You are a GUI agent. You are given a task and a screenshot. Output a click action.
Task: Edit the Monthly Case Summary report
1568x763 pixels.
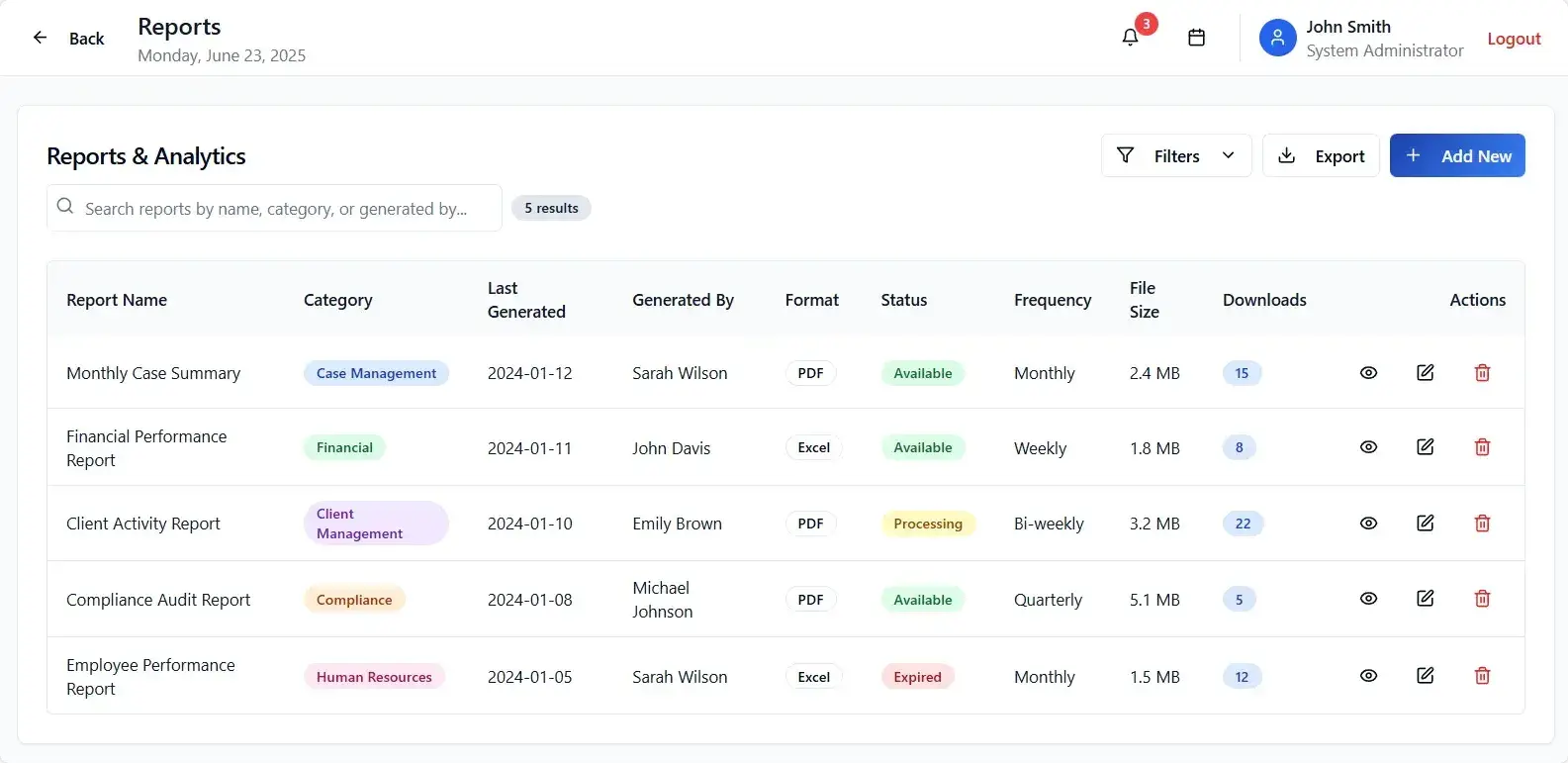tap(1425, 373)
